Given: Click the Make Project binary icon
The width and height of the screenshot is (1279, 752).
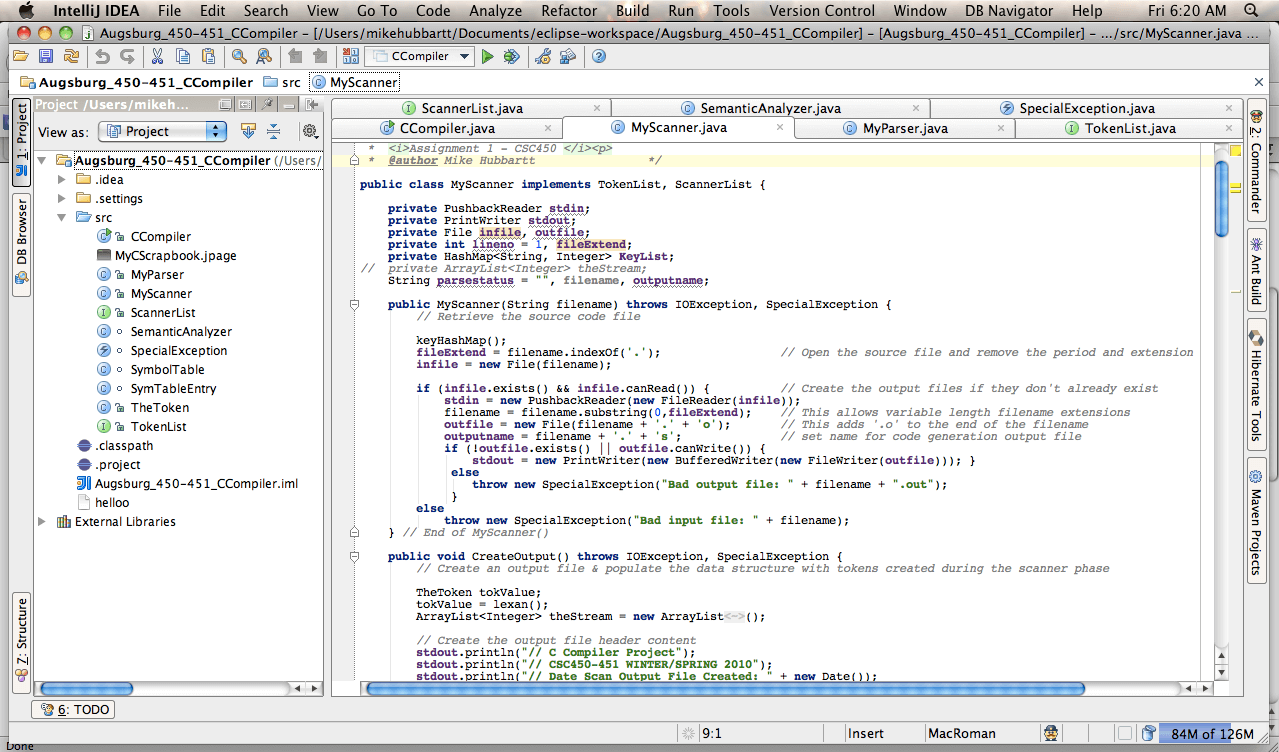Looking at the screenshot, I should click(x=350, y=56).
